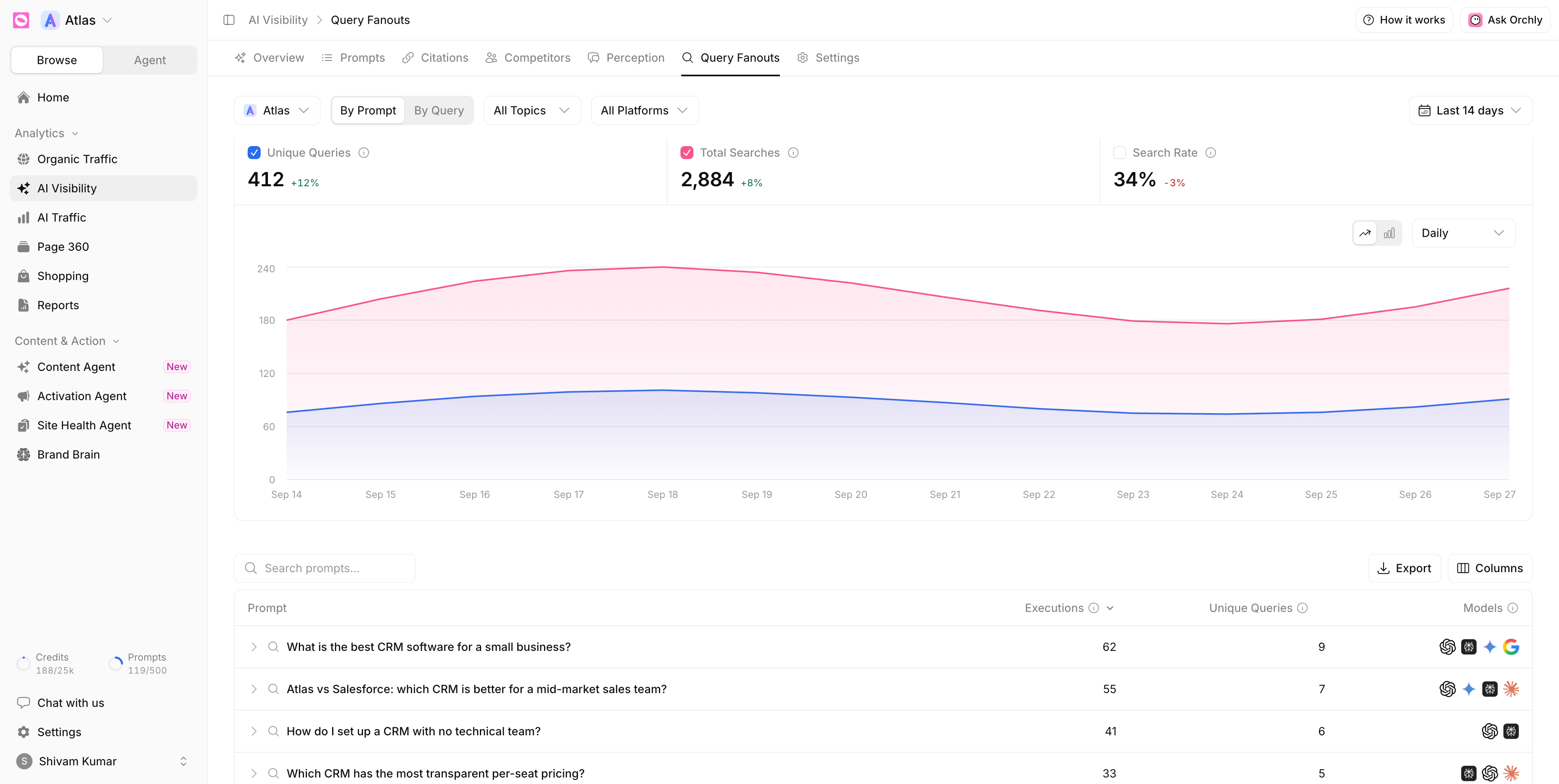Open the All Platforms dropdown
This screenshot has width=1559, height=784.
click(645, 110)
